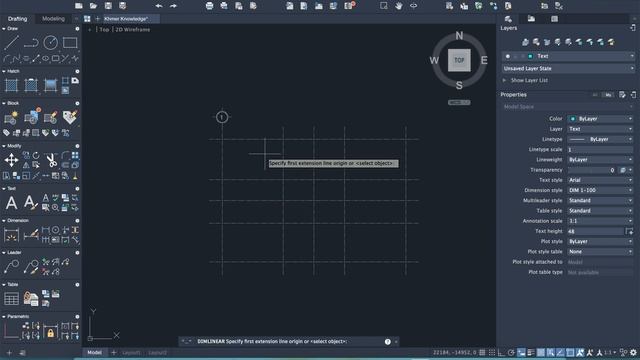Open the Annotation scale 1:1 dropdown
Image resolution: width=640 pixels, height=360 pixels.
click(x=600, y=221)
